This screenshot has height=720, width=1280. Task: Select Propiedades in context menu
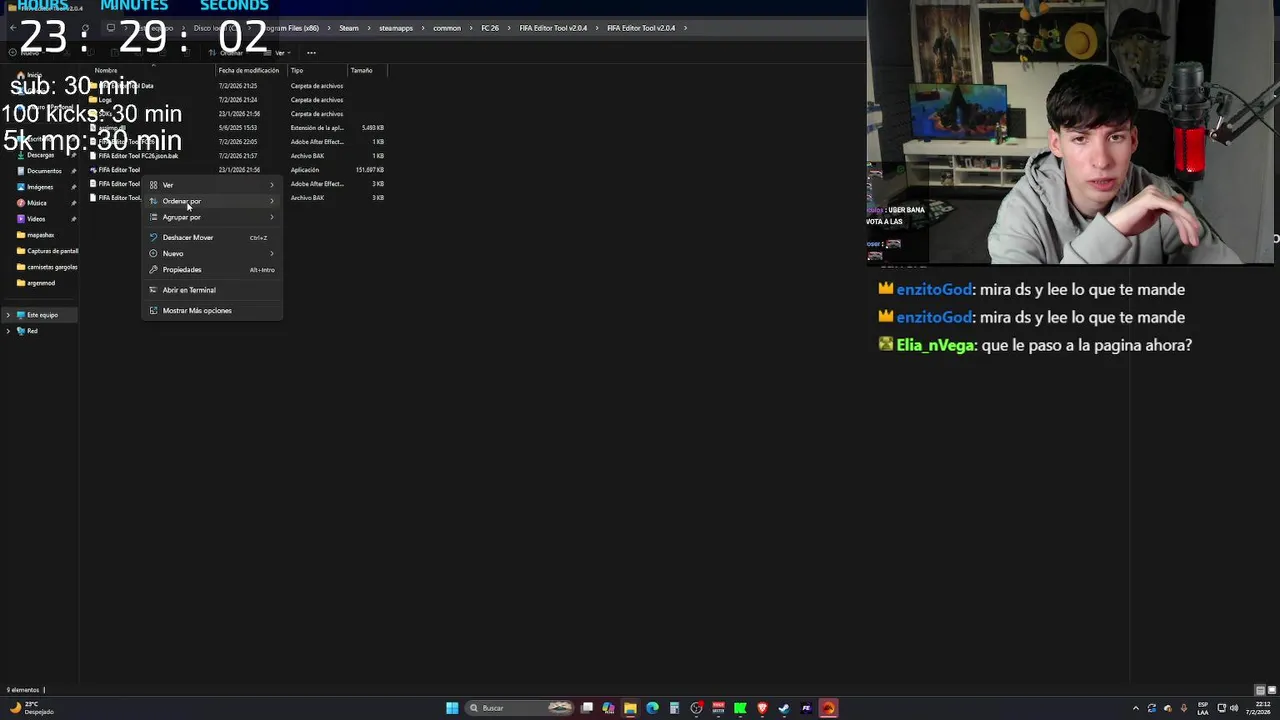[x=212, y=270]
